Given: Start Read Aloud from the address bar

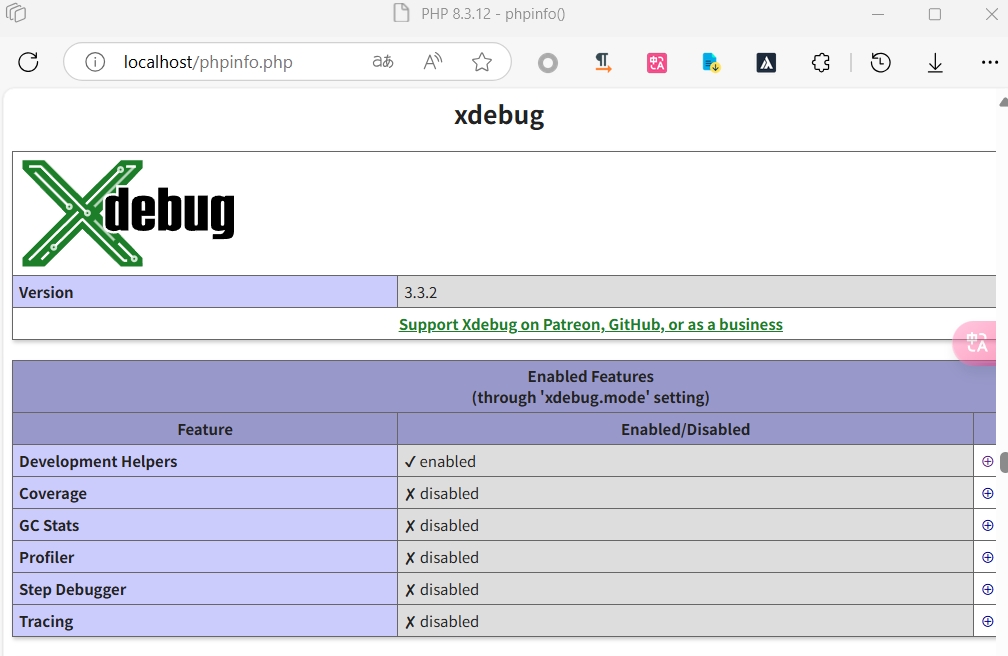Looking at the screenshot, I should tap(433, 62).
